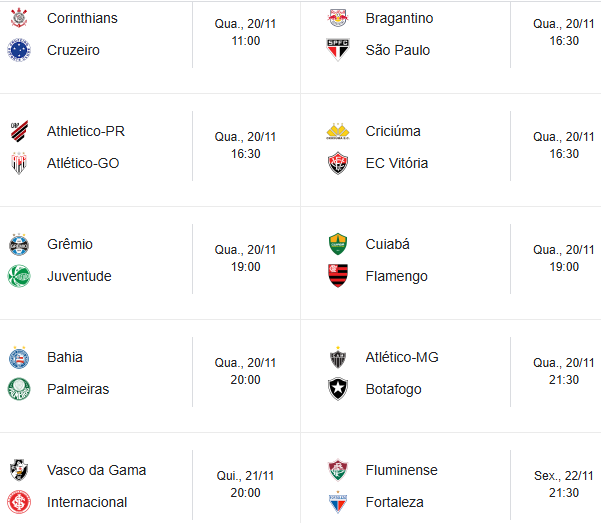Click the Corinthians club crest
This screenshot has width=601, height=523.
19,18
